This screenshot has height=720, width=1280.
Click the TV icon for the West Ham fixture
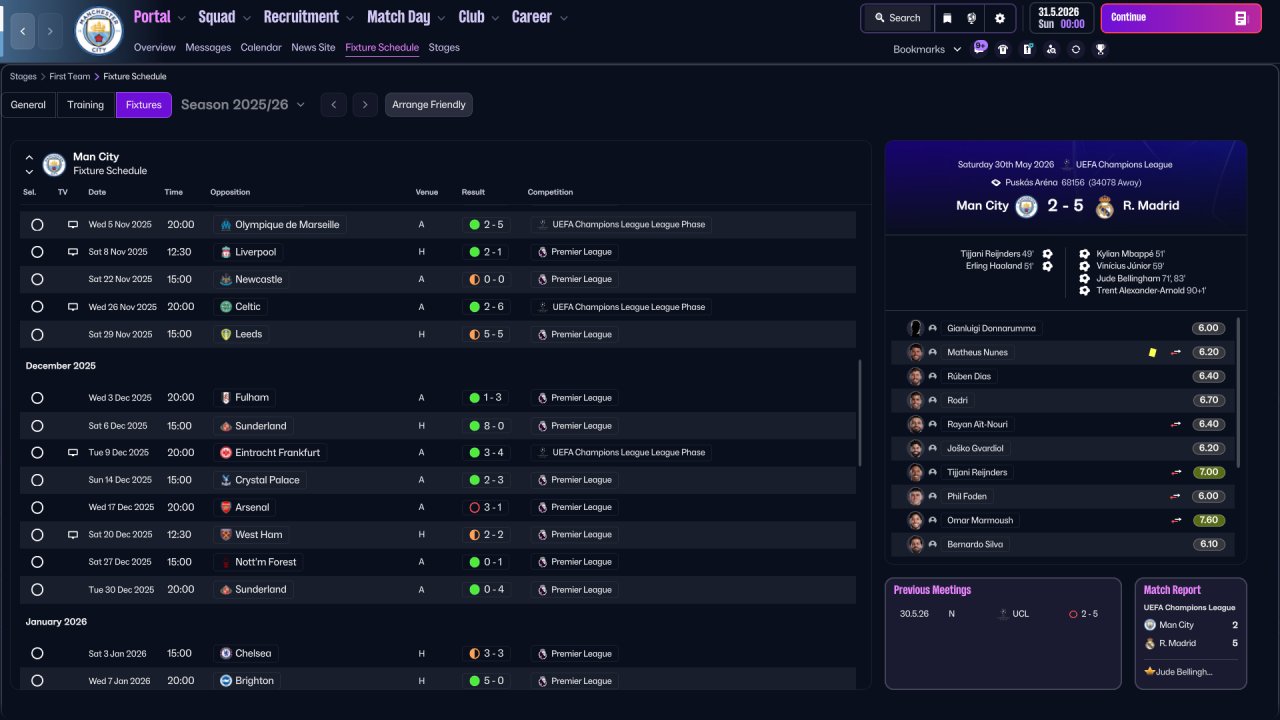pos(73,535)
